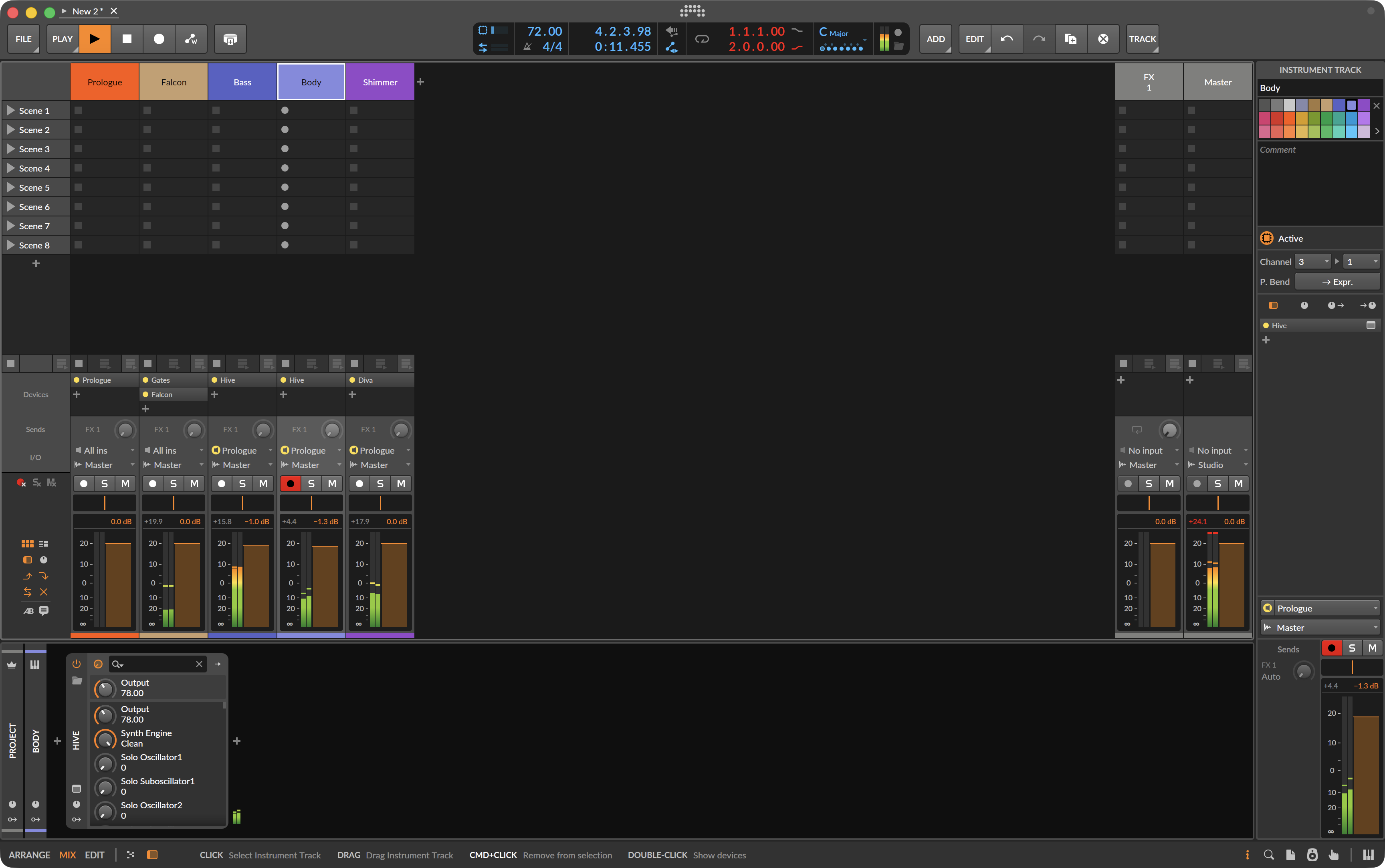The width and height of the screenshot is (1385, 868).
Task: Click the device search input field
Action: click(x=158, y=664)
